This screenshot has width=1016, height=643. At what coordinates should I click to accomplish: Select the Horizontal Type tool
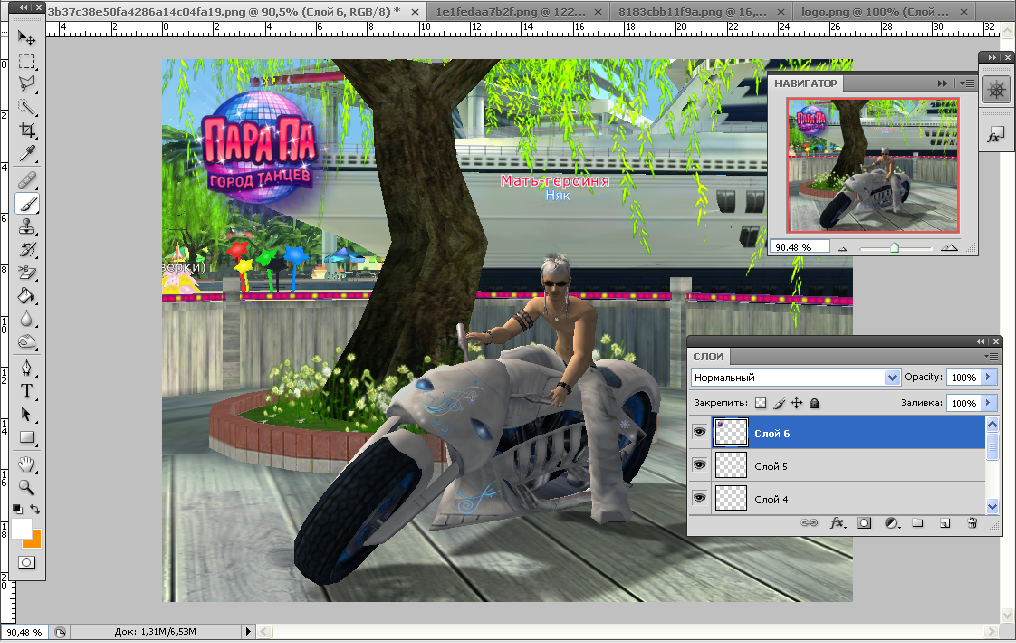(x=27, y=391)
